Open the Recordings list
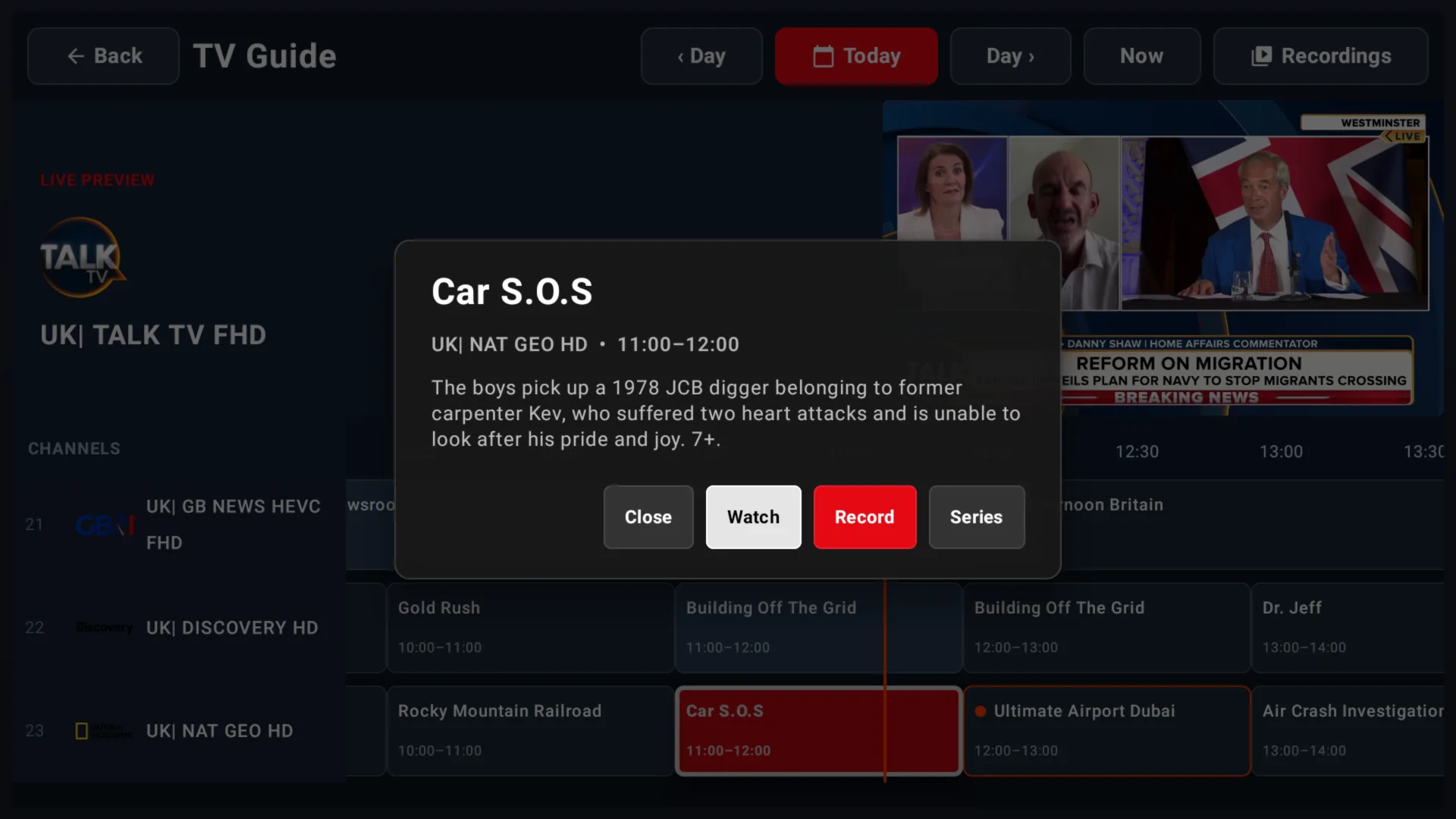1456x819 pixels. pyautogui.click(x=1320, y=56)
